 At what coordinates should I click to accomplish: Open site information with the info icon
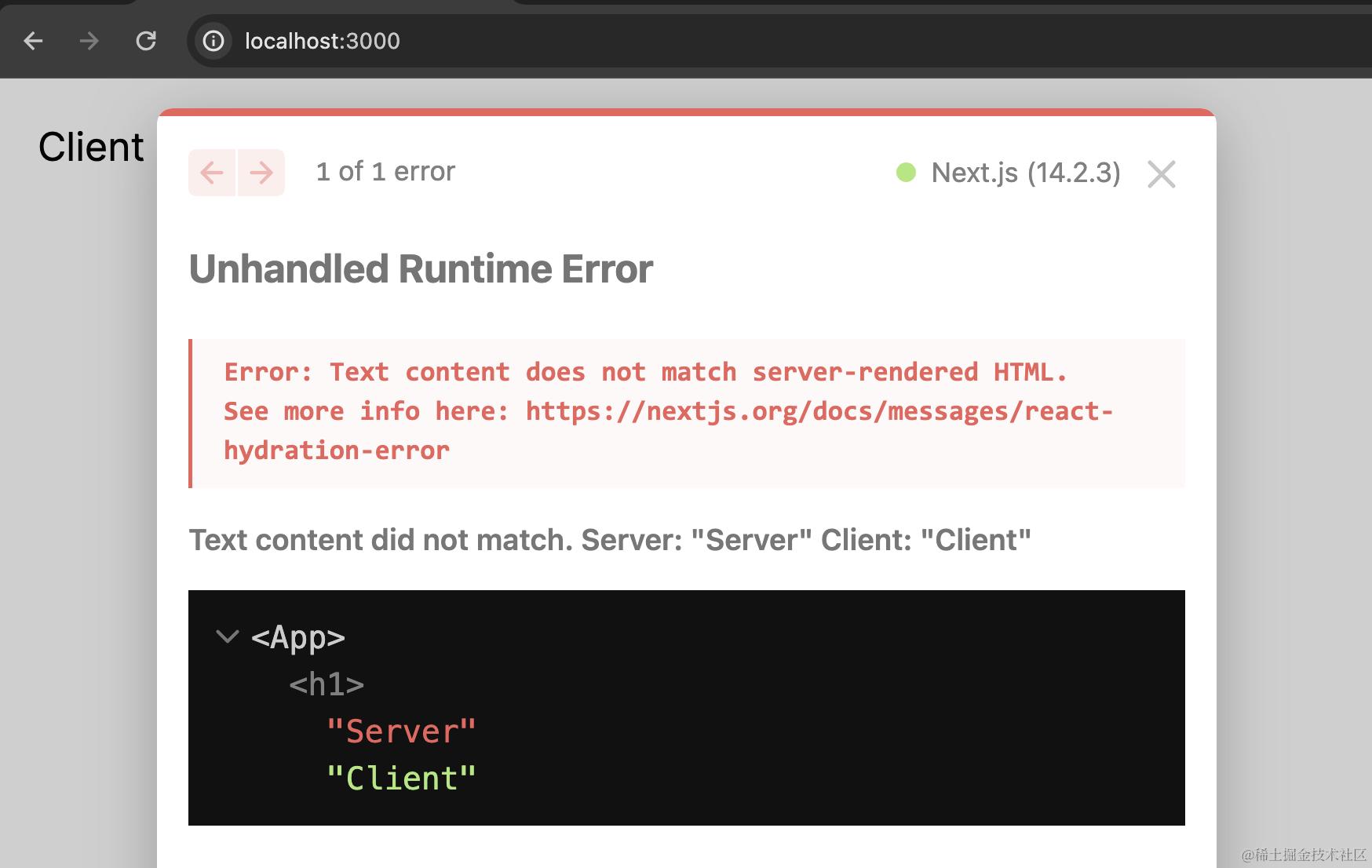213,42
